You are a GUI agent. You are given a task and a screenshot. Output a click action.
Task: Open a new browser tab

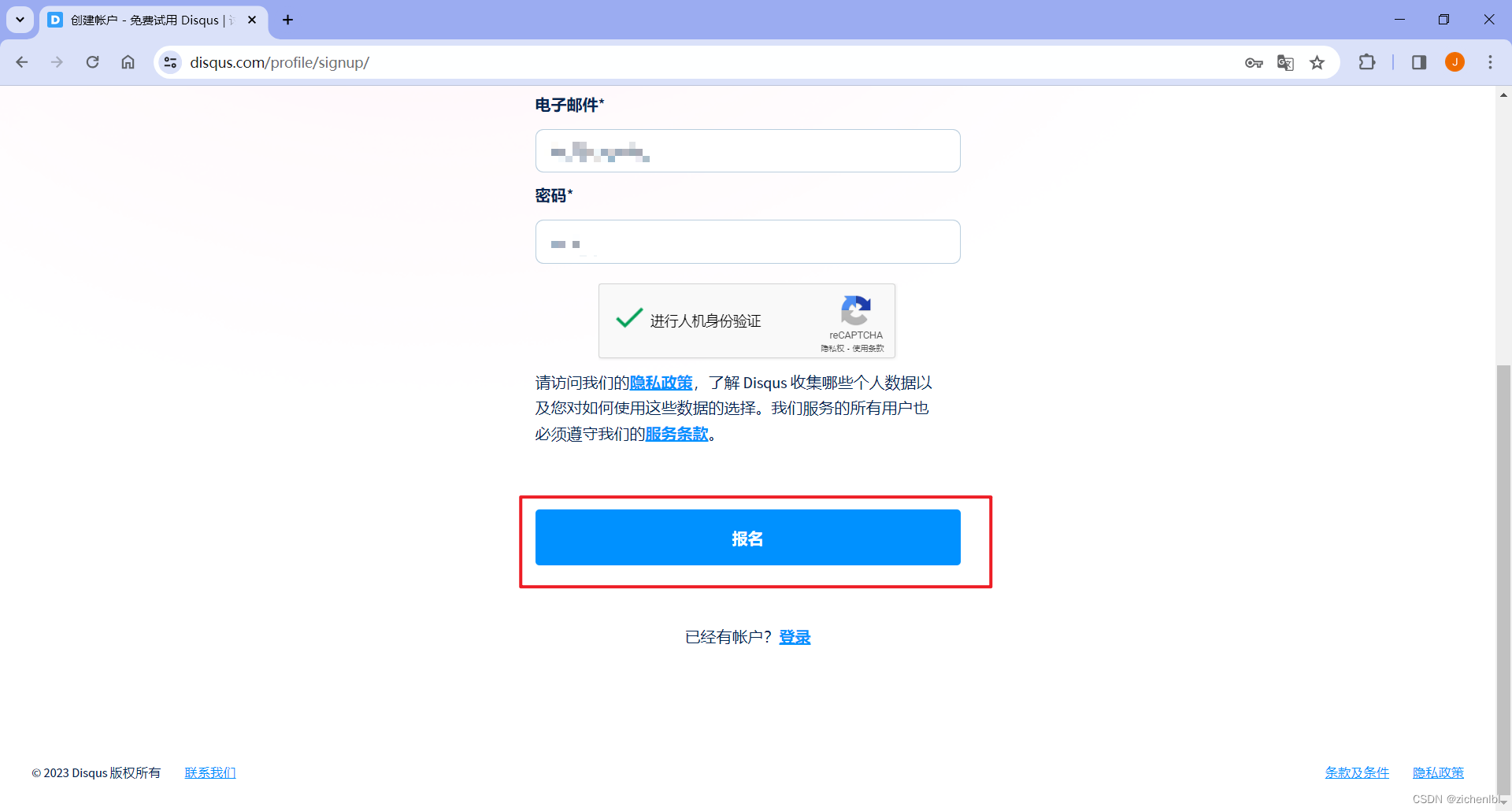288,20
